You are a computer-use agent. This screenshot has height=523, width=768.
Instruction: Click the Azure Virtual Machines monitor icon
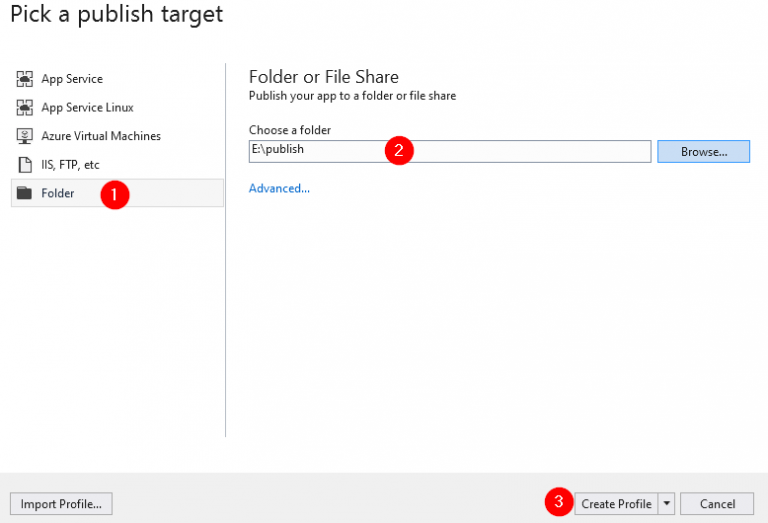click(25, 136)
